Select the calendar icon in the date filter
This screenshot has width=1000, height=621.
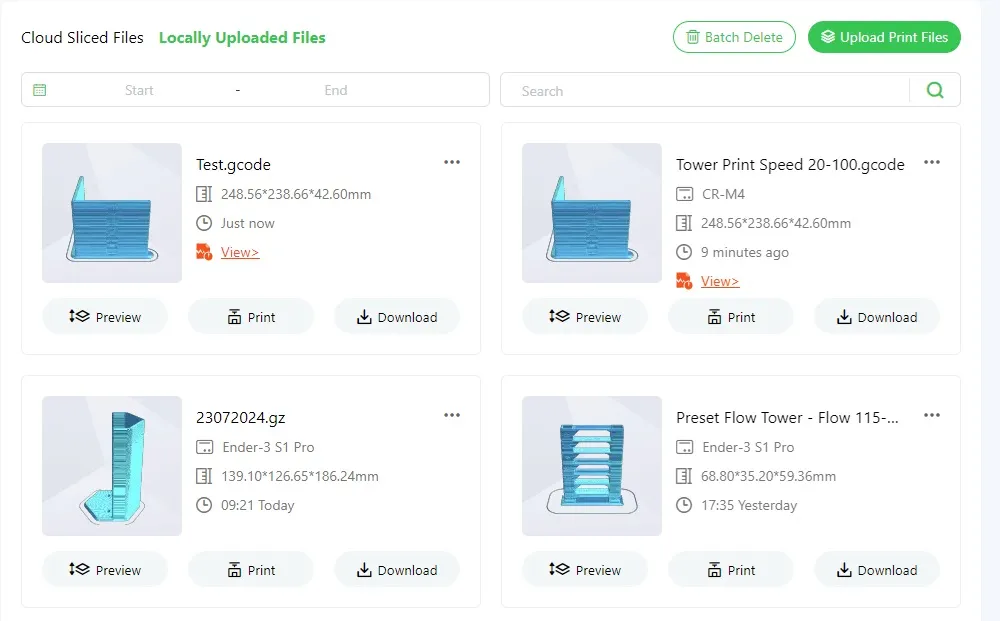[x=39, y=89]
